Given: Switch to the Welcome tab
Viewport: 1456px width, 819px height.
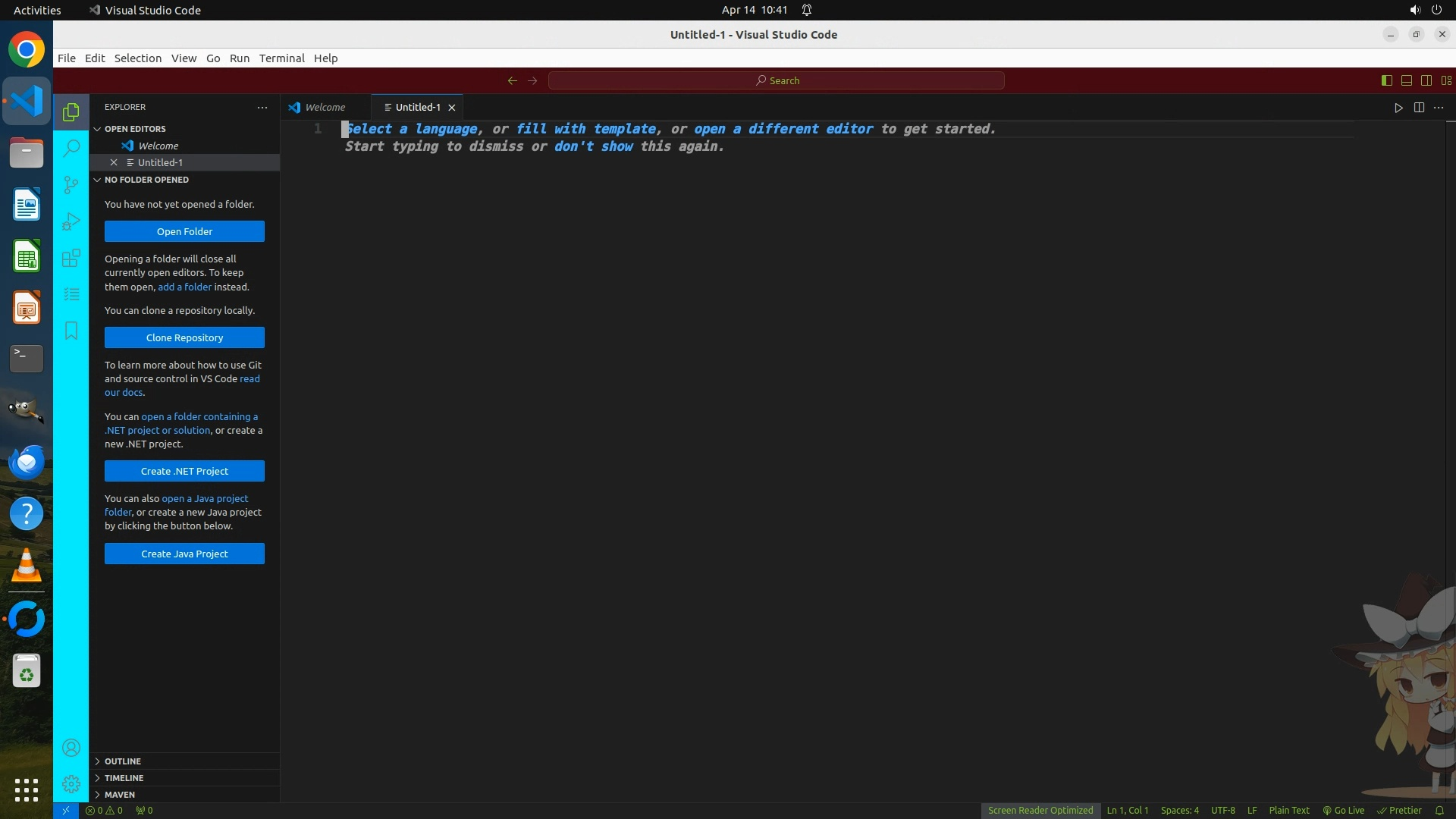Looking at the screenshot, I should click(325, 108).
